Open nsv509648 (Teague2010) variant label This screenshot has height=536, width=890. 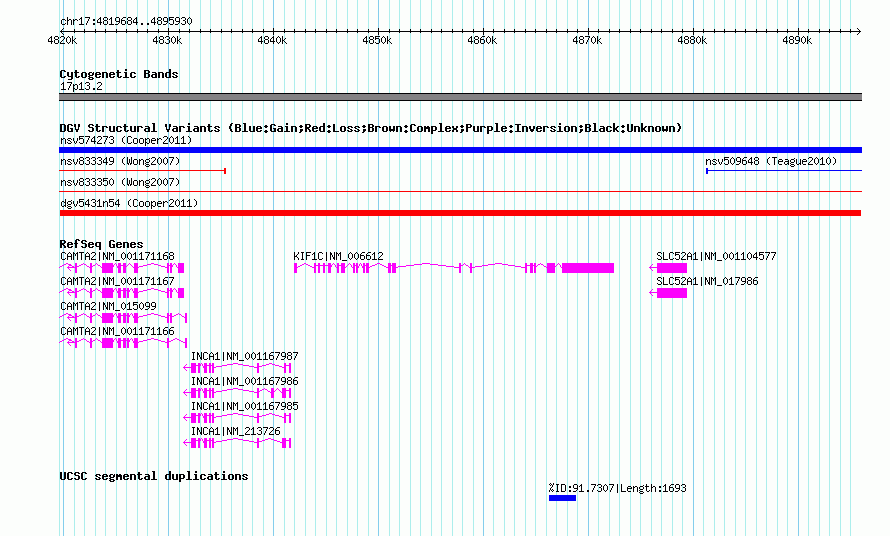pos(771,161)
